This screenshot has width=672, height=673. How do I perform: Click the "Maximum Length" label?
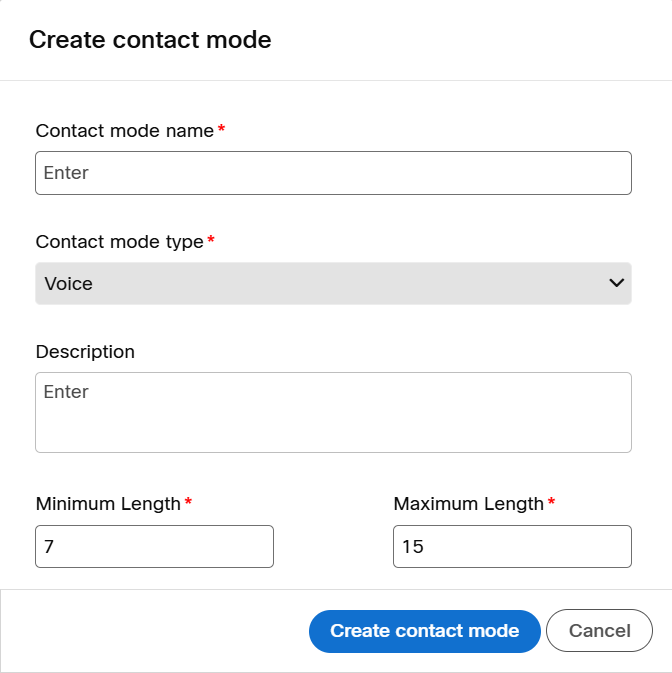point(468,503)
